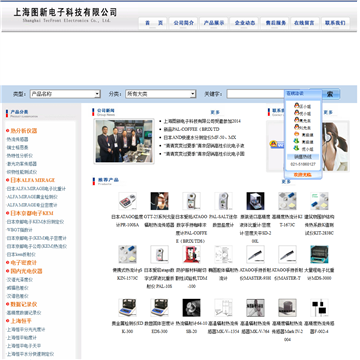Expand the 分类 dropdown showing 所有大类
Viewport: 360px width, 360px height.
160,94
